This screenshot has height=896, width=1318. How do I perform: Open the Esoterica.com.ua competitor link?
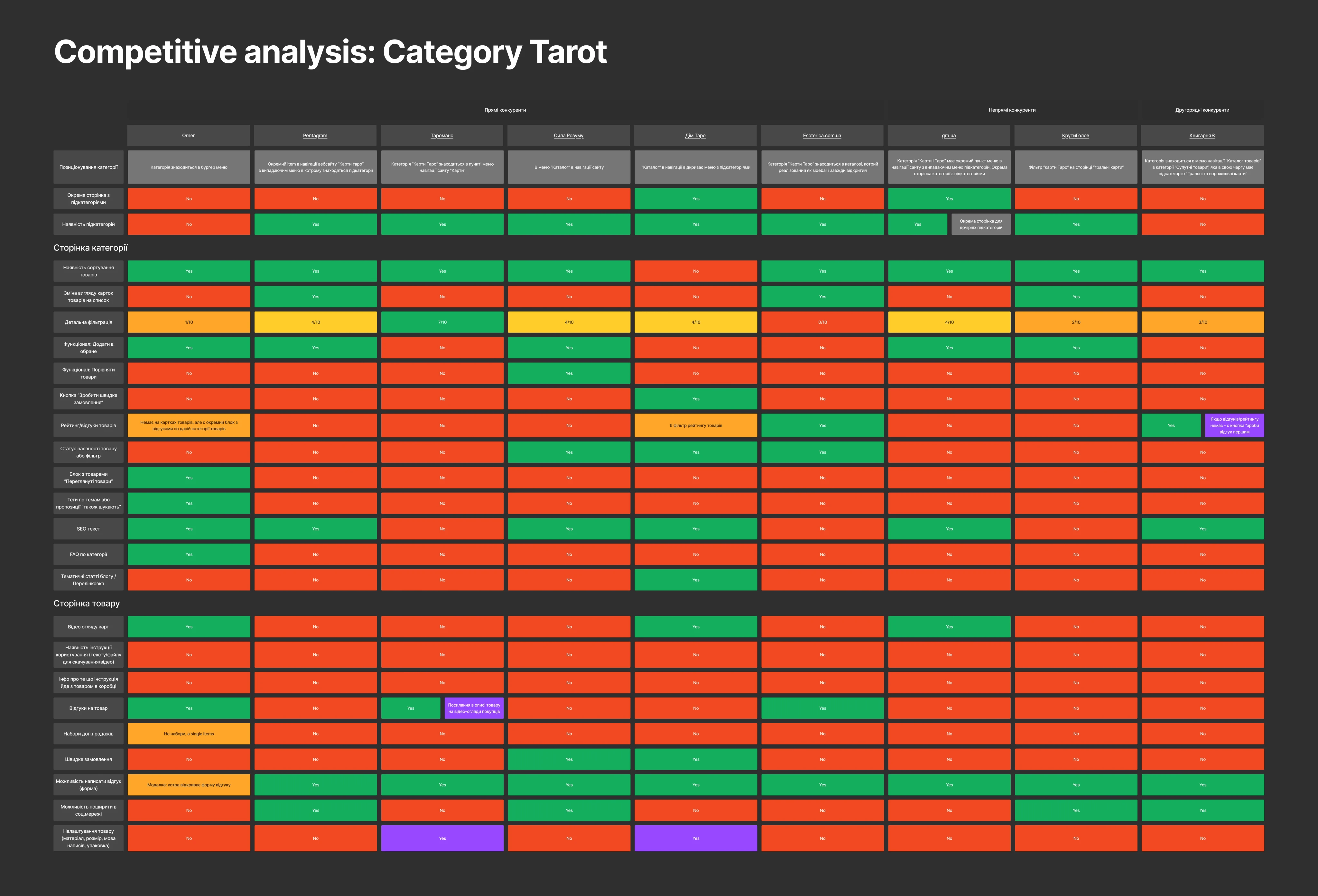[x=822, y=135]
